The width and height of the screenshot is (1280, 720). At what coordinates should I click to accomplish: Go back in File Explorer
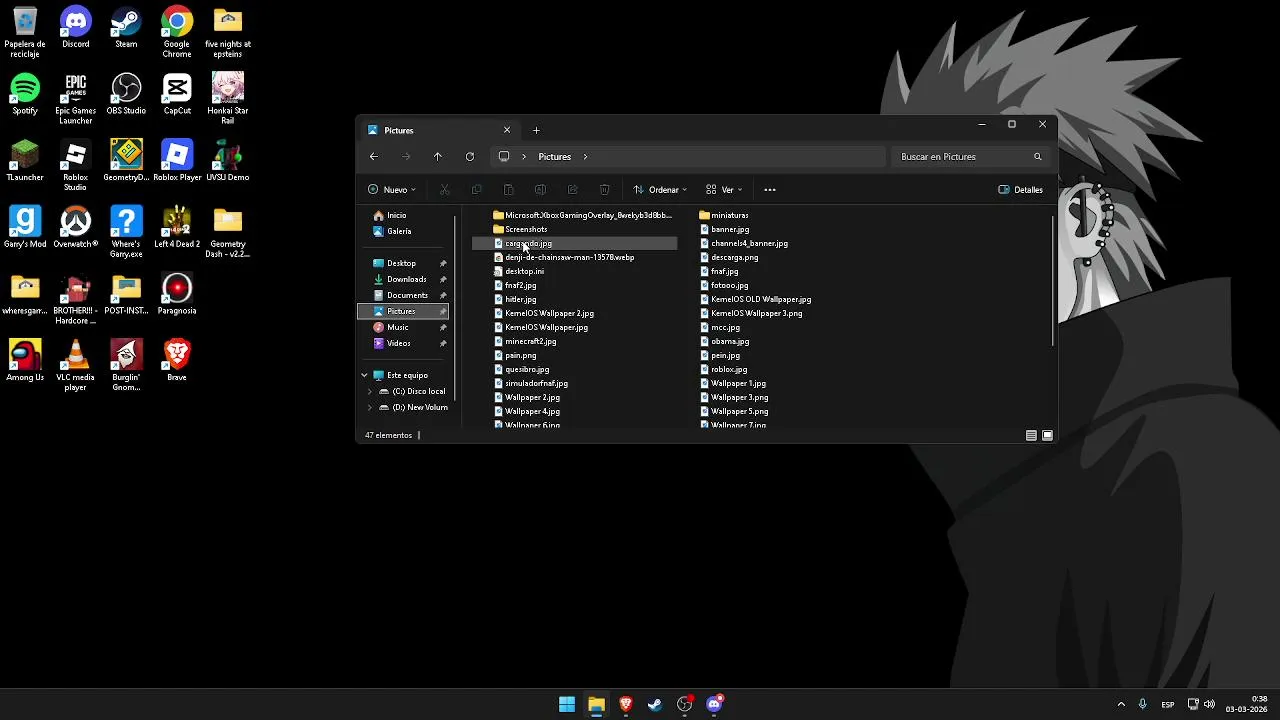(x=373, y=157)
